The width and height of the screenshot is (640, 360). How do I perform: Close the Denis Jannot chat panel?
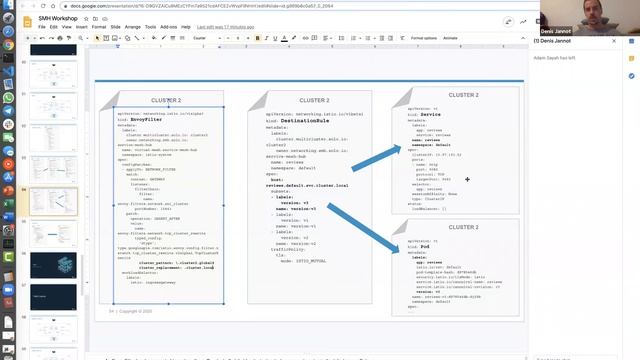[614, 41]
